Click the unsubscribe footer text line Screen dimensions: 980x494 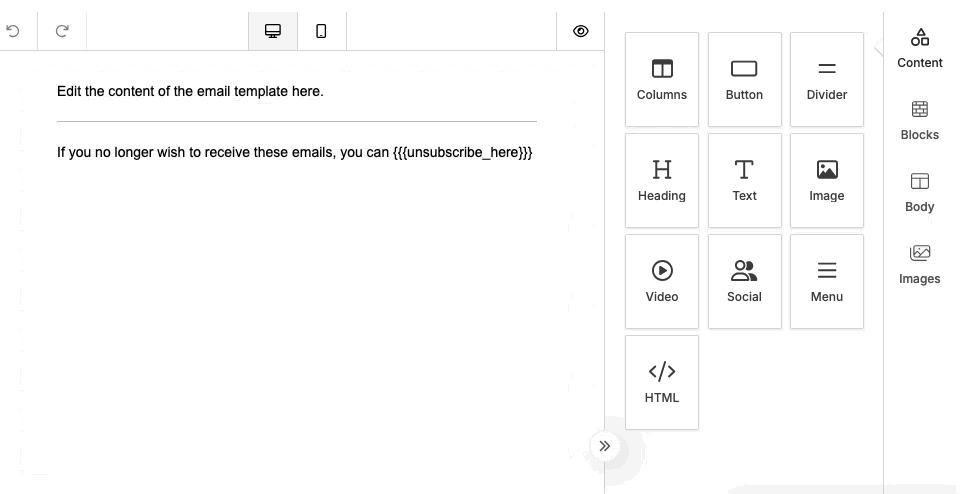pyautogui.click(x=295, y=153)
